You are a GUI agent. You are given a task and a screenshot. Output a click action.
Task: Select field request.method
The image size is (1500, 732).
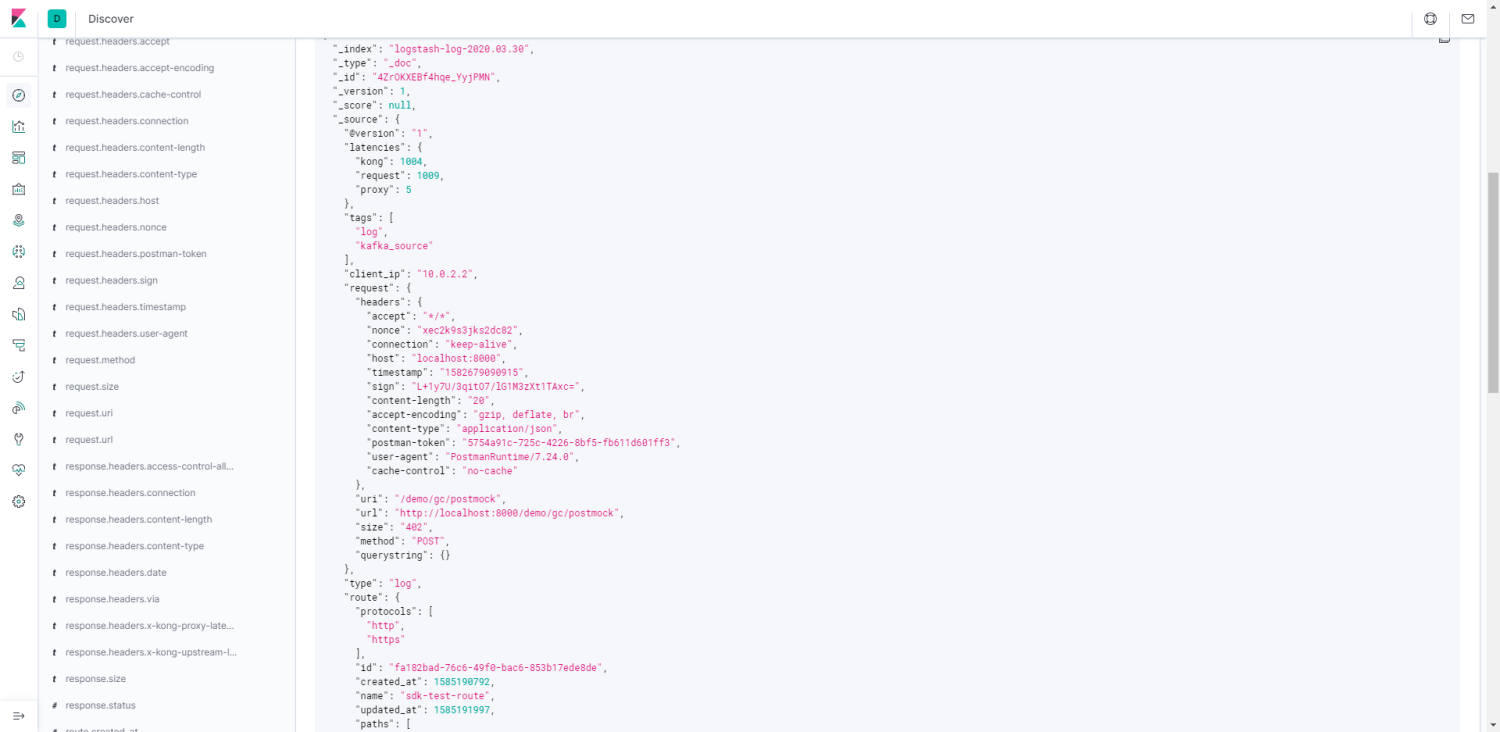click(x=100, y=360)
